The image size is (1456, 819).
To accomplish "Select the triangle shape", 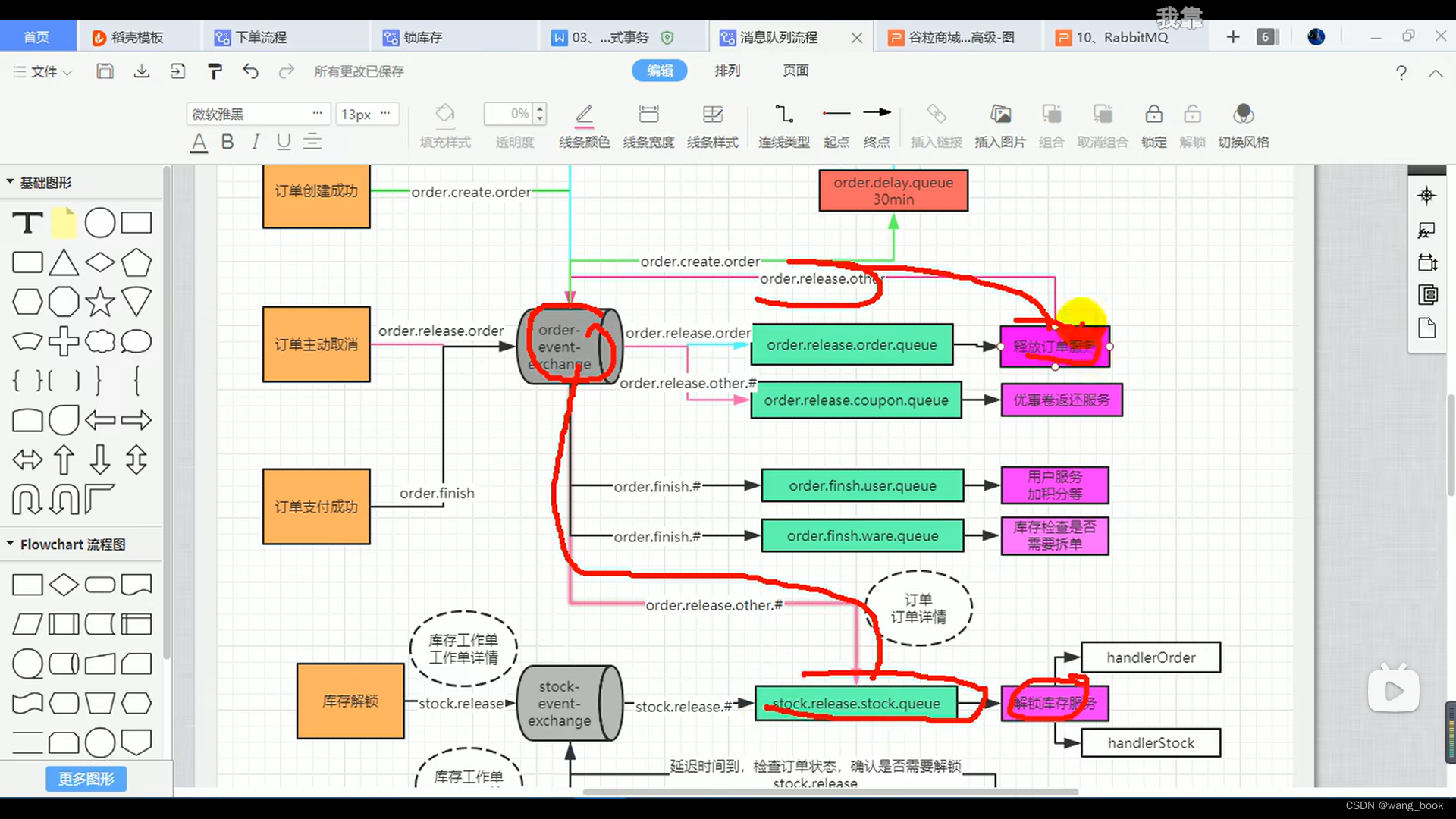I will click(64, 262).
